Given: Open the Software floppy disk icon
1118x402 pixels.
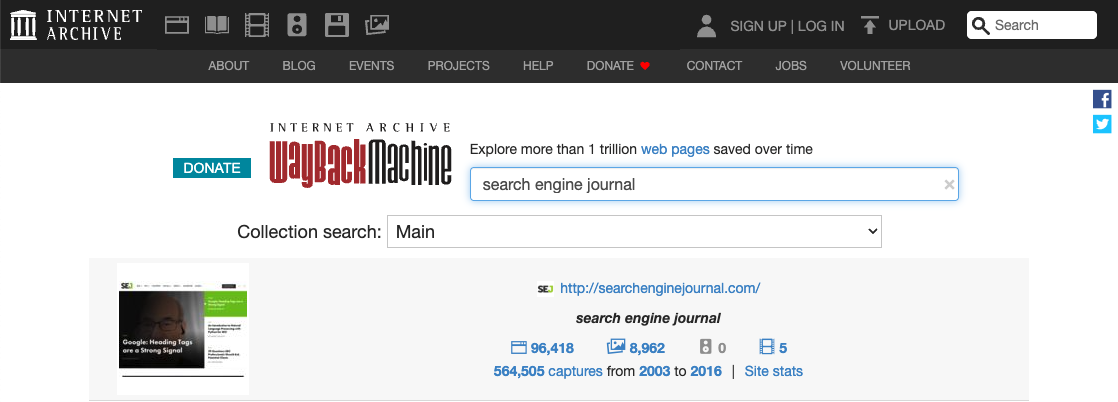Looking at the screenshot, I should [x=337, y=26].
